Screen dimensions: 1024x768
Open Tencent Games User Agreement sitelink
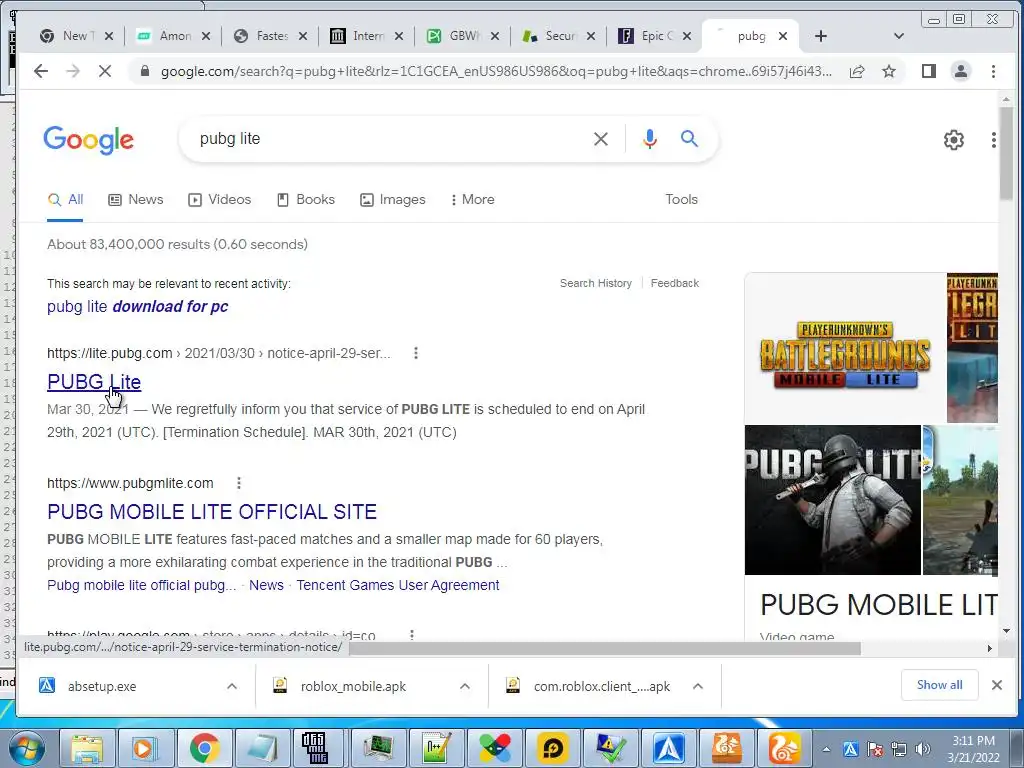click(x=398, y=585)
